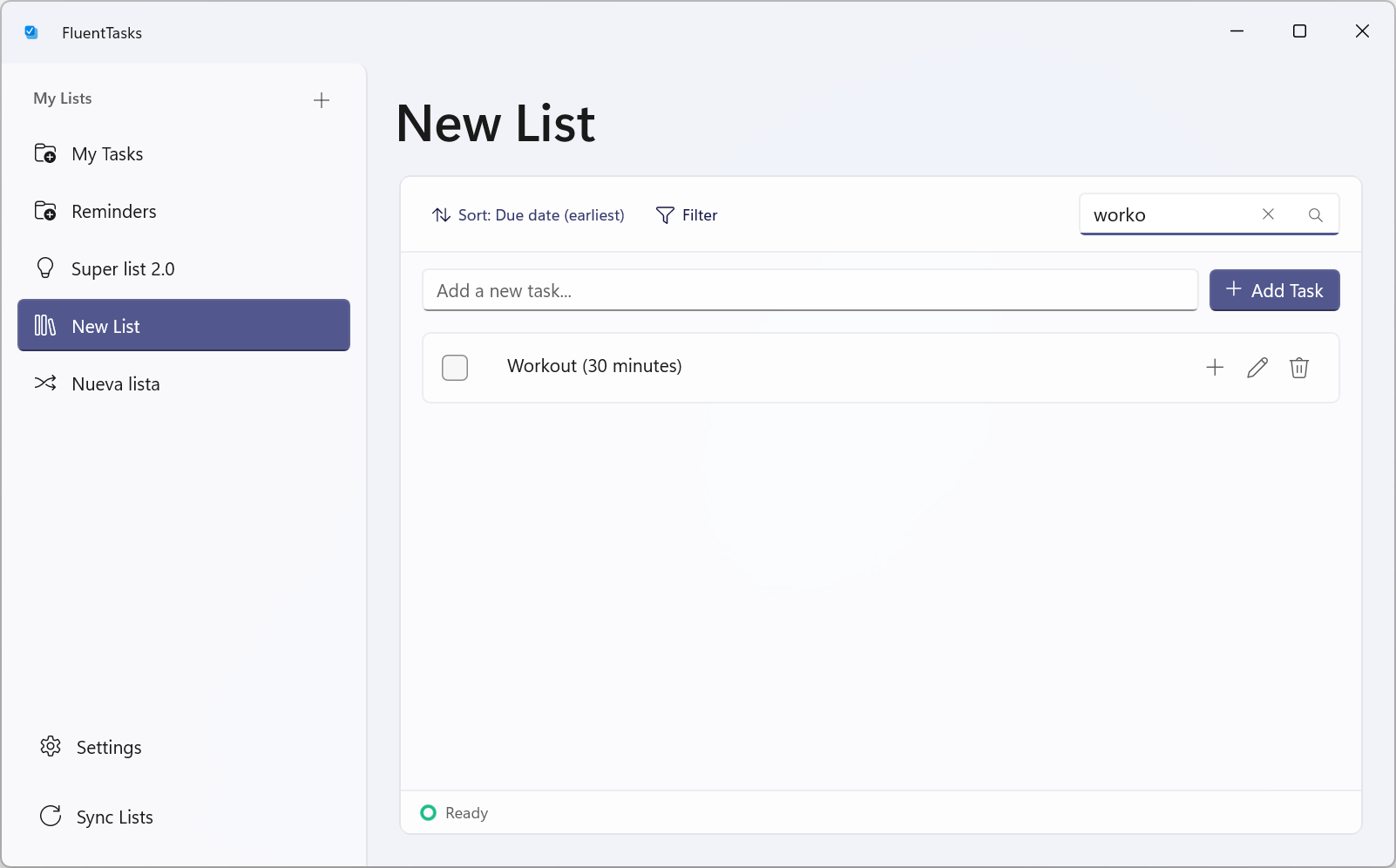
Task: Clear the search text with X icon
Action: point(1268,214)
